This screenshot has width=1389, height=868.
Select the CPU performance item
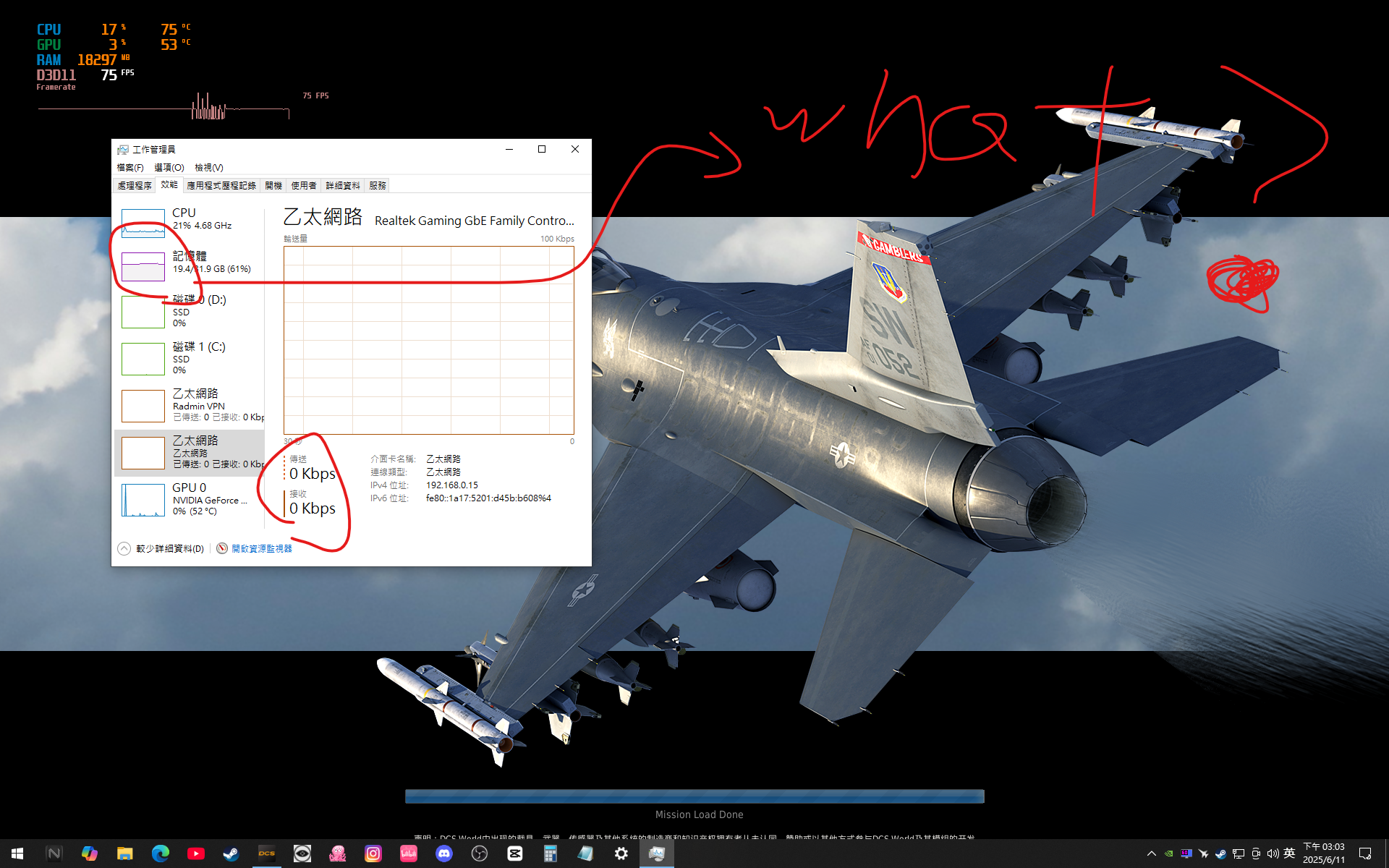click(190, 221)
